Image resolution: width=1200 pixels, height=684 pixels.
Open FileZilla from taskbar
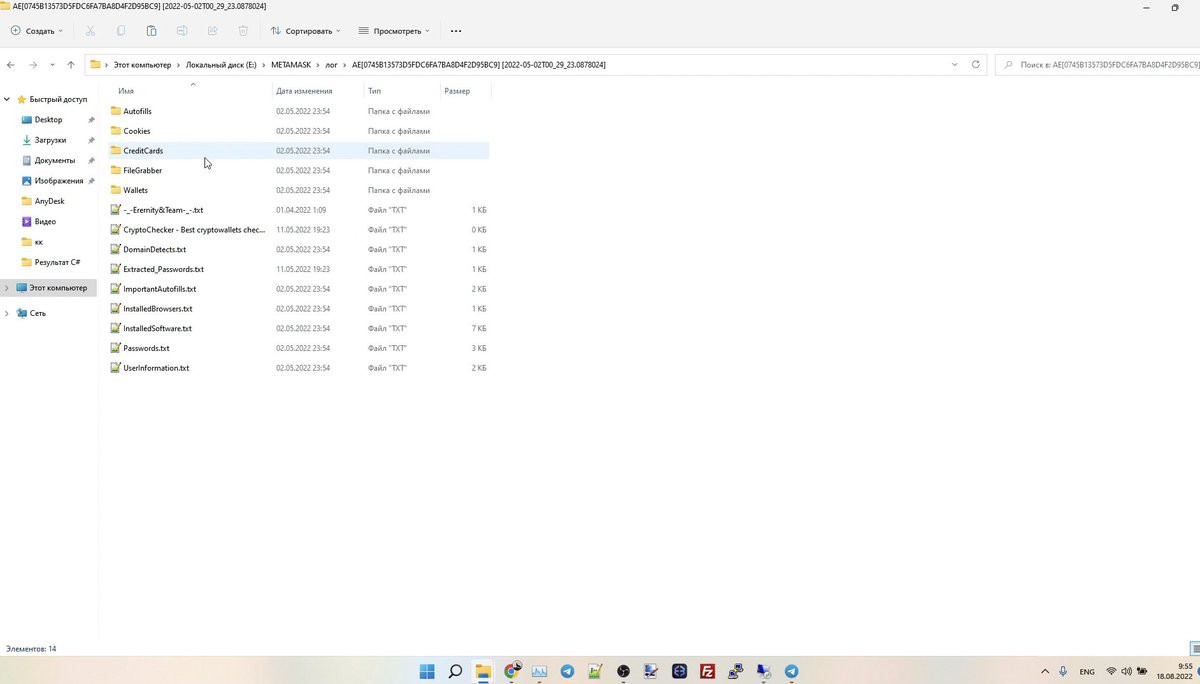pyautogui.click(x=707, y=671)
